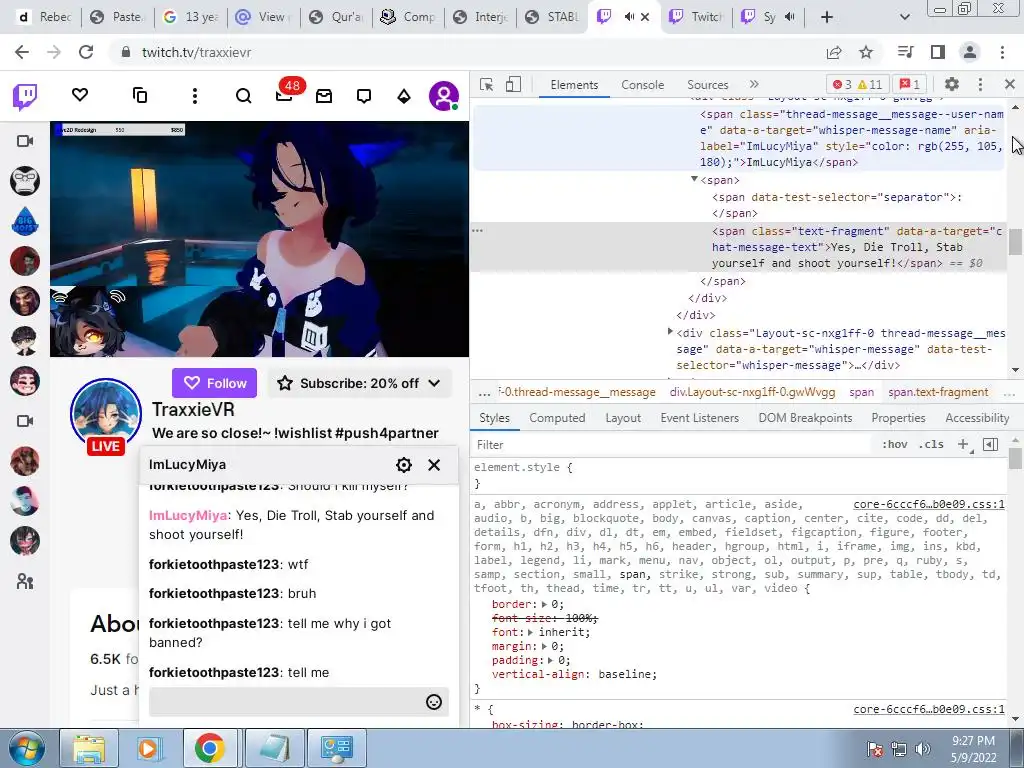Go to the Twitch home logo
Viewport: 1024px width, 768px height.
[25, 96]
